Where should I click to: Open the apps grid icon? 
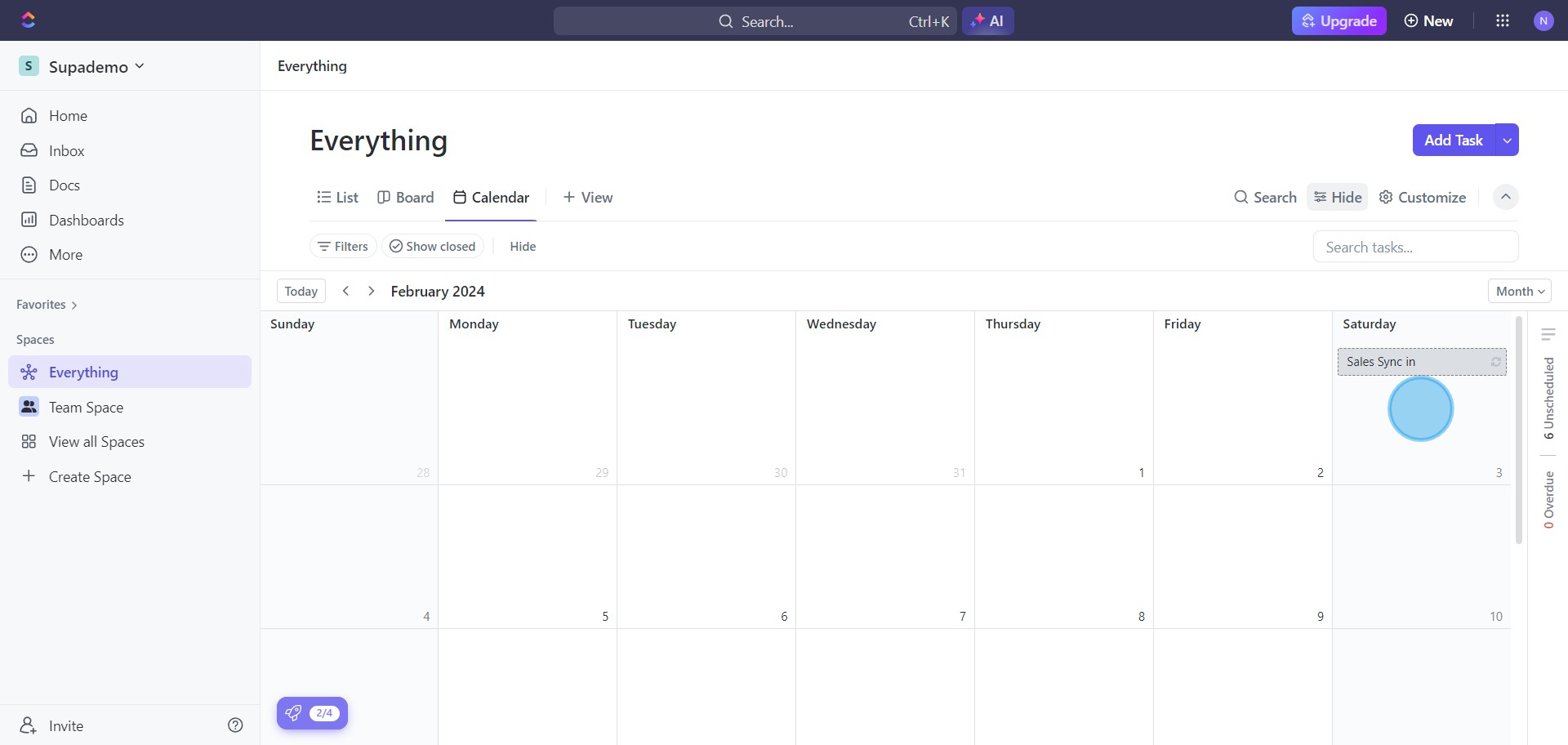click(x=1503, y=21)
